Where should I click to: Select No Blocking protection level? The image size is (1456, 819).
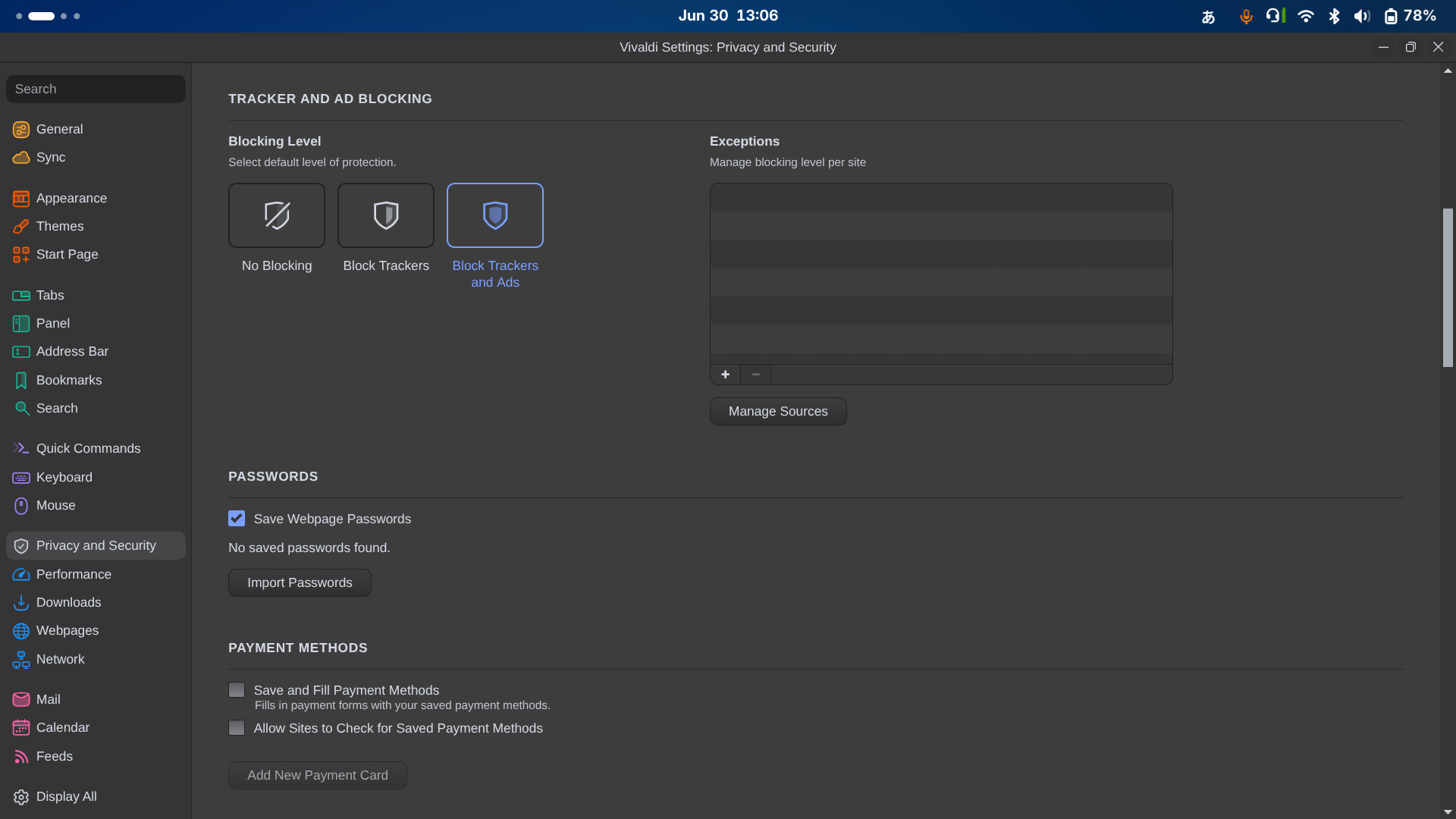[277, 215]
